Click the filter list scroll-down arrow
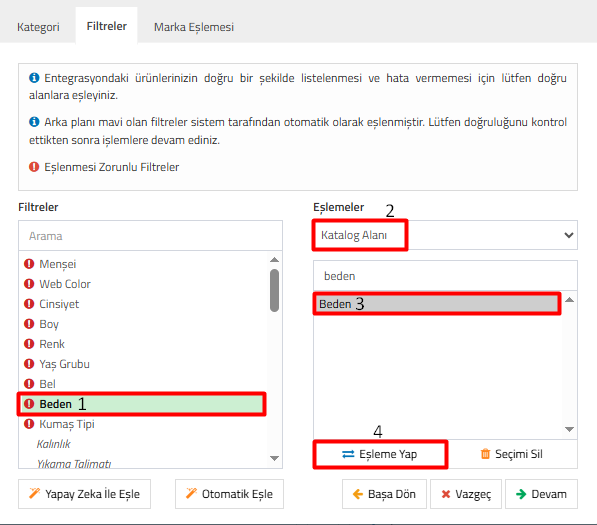This screenshot has width=597, height=525. [274, 458]
